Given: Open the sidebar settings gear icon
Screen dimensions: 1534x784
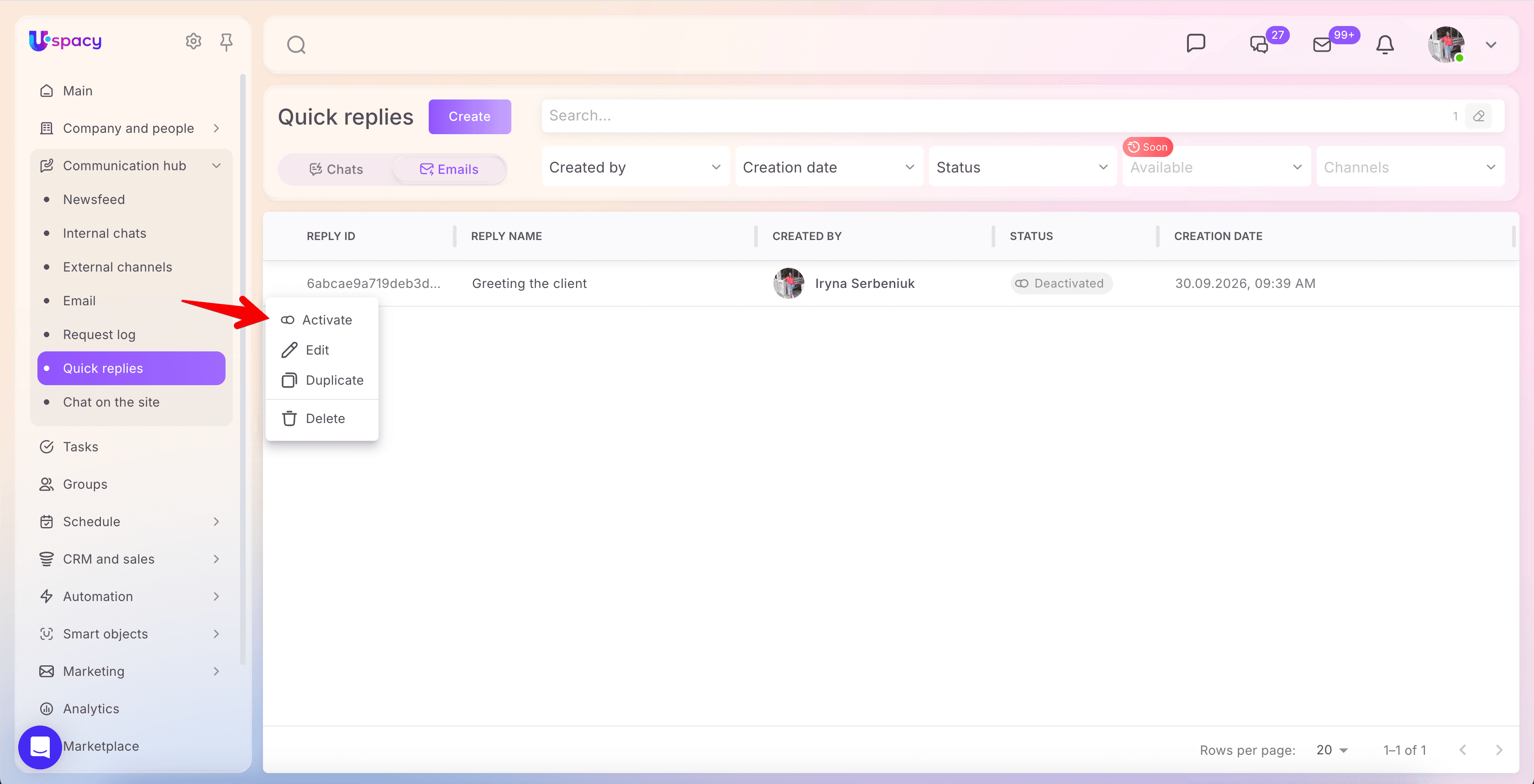Looking at the screenshot, I should point(193,41).
